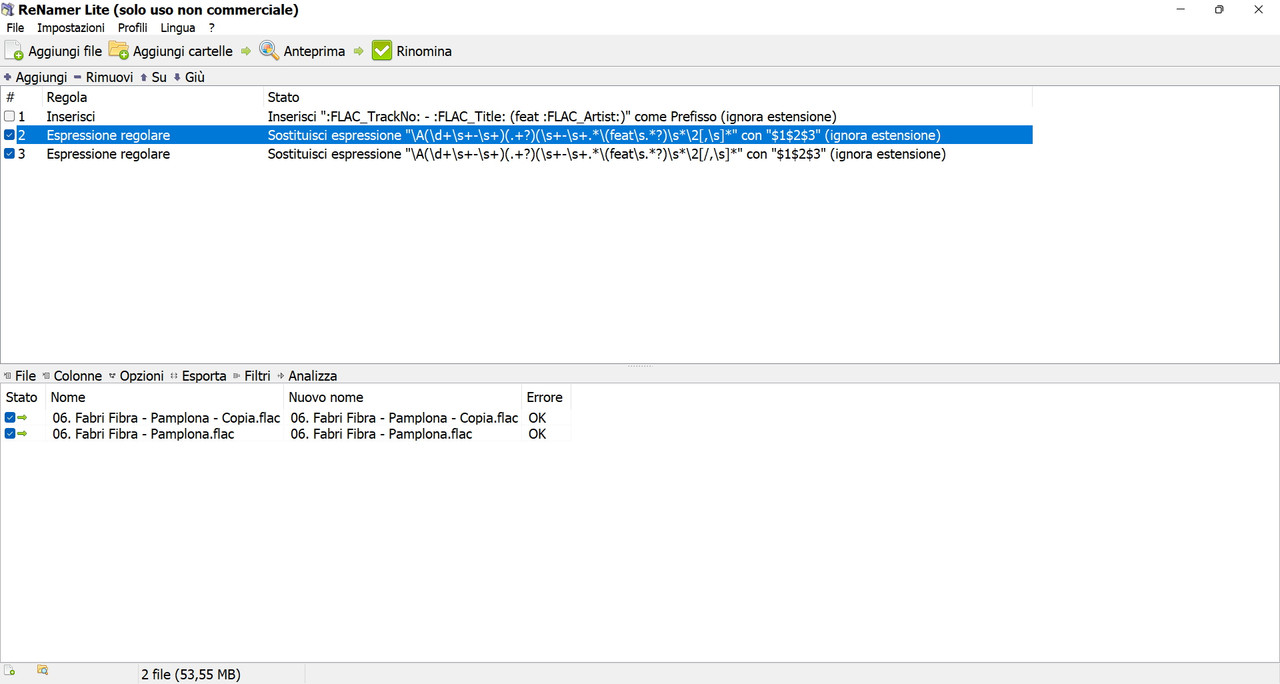The width and height of the screenshot is (1280, 684).
Task: Uncheck file '06. Fabri Fibra - Pamplona.flac' state box
Action: pos(10,434)
